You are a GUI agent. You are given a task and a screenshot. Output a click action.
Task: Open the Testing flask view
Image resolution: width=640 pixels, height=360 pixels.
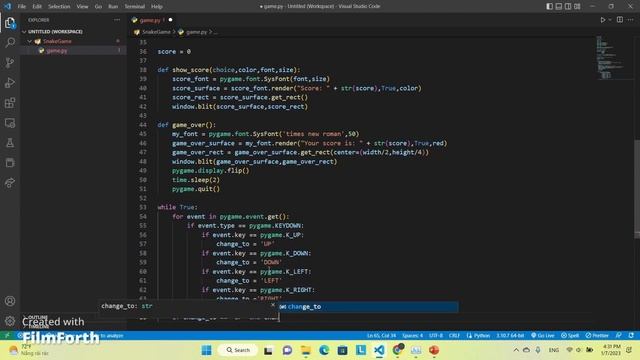click(10, 143)
